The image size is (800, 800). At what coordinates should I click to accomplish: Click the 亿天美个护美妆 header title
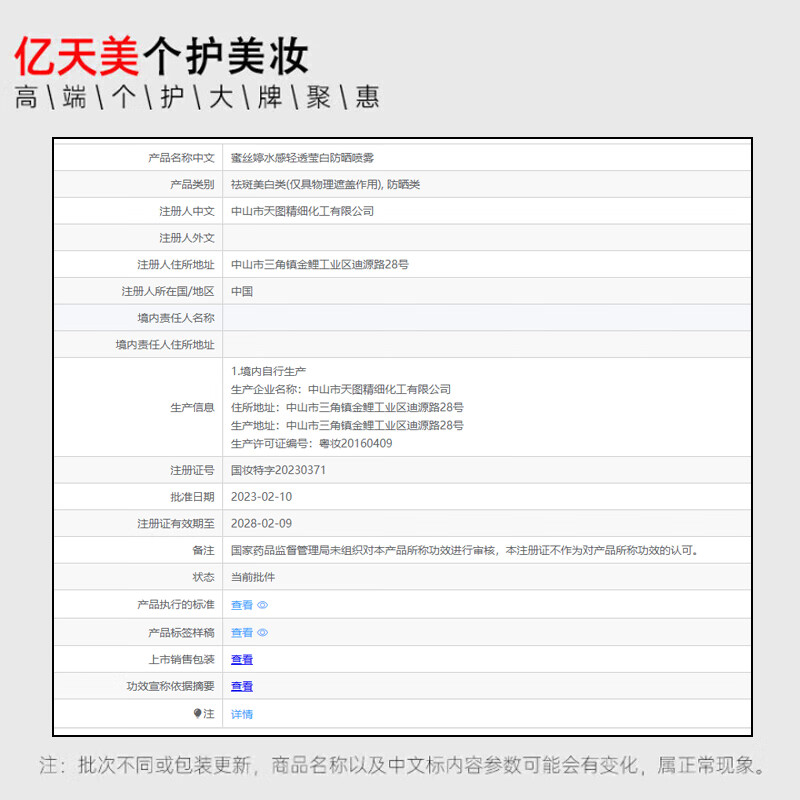[x=161, y=56]
